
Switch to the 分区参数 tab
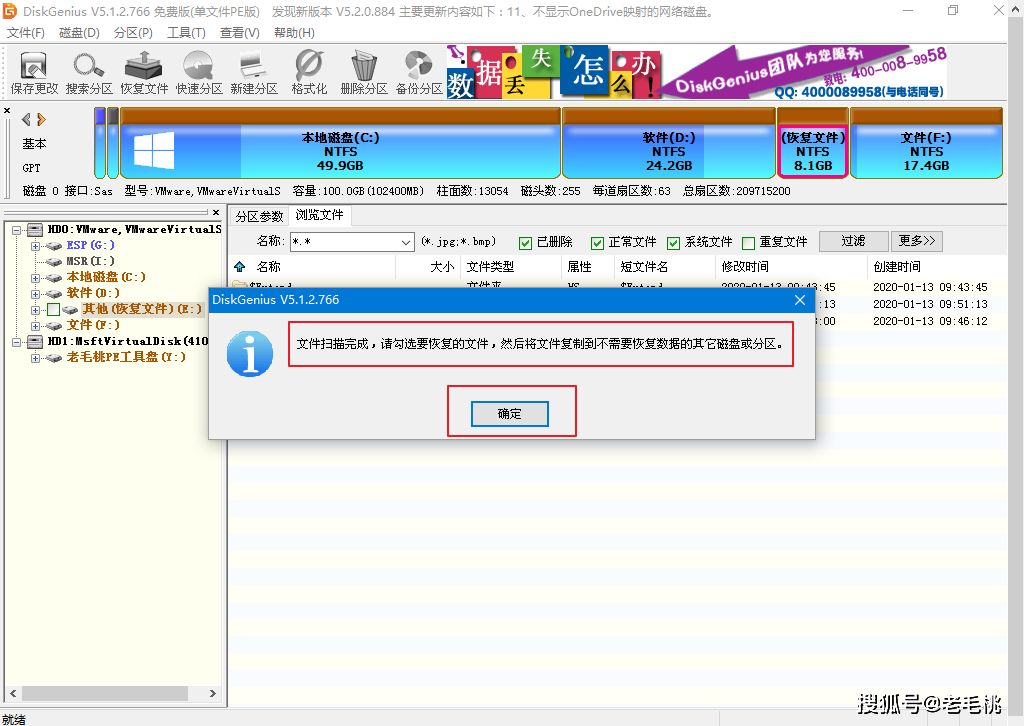pos(259,216)
